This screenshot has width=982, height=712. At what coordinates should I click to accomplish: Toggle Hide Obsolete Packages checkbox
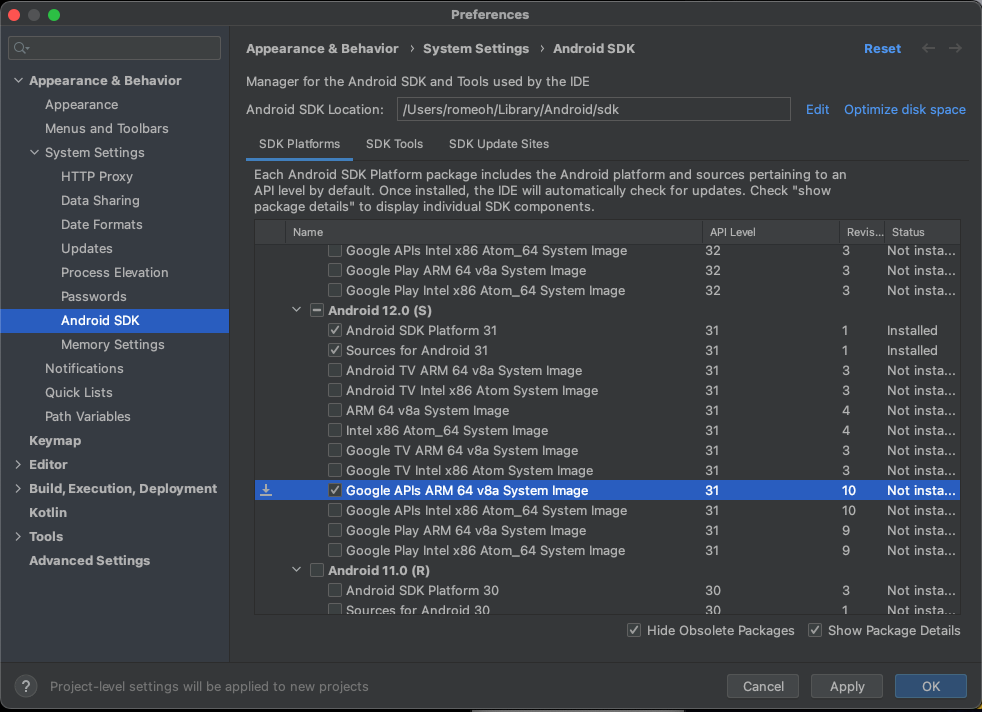(634, 631)
